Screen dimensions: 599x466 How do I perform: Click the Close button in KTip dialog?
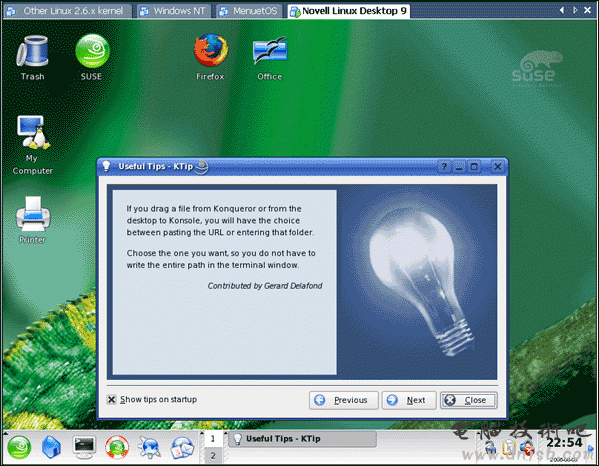pyautogui.click(x=469, y=400)
